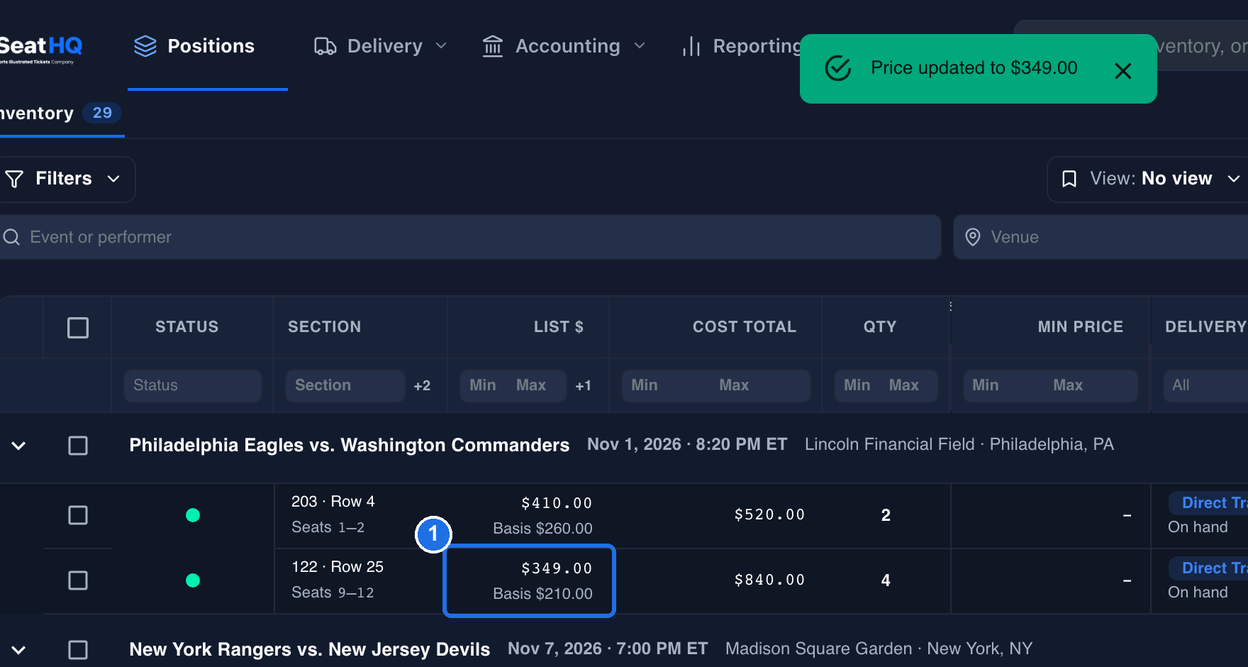1248x667 pixels.
Task: Click the SeatHQ logo
Action: coord(40,47)
